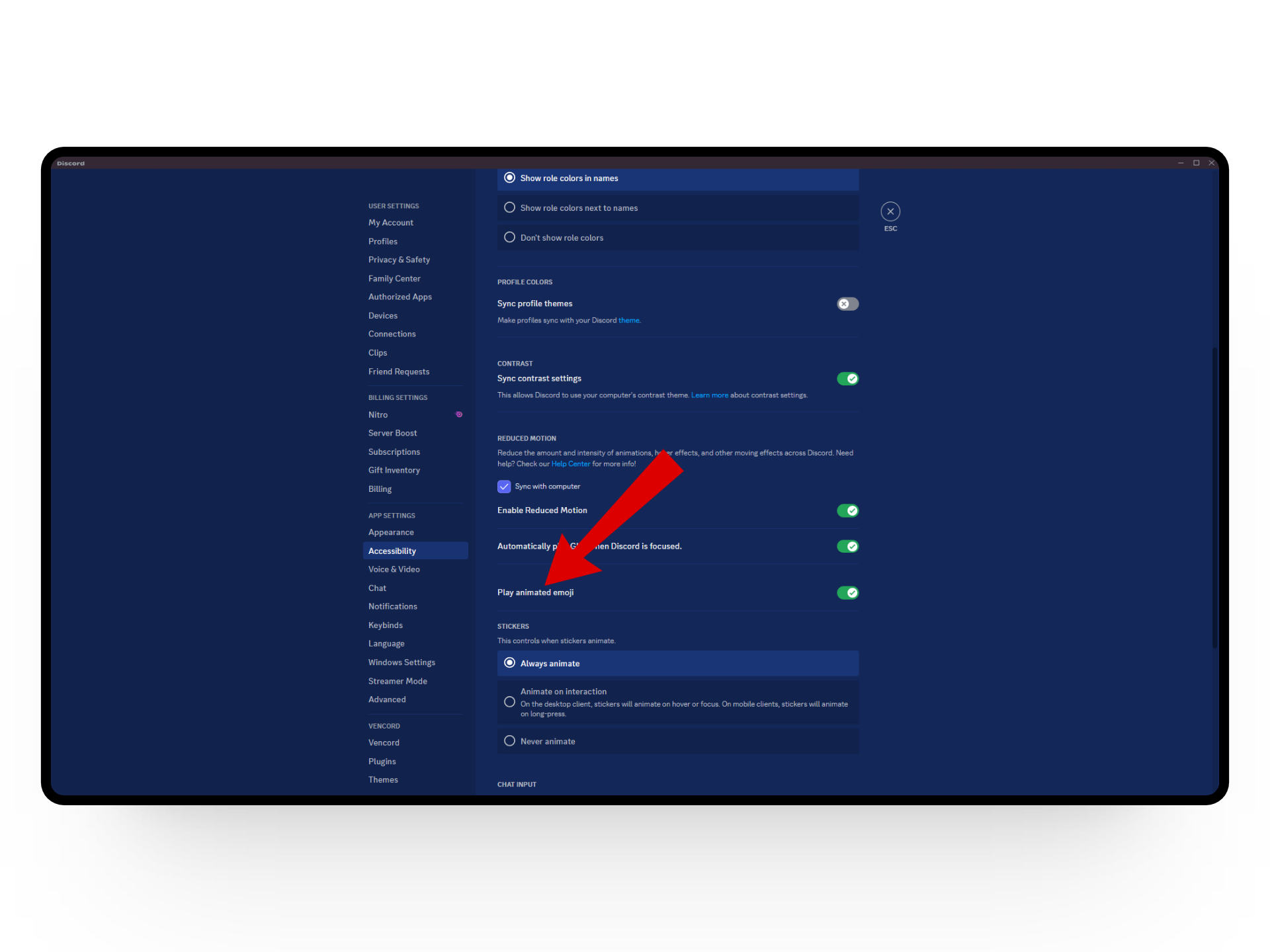Click the theme link under profile sync

click(628, 321)
